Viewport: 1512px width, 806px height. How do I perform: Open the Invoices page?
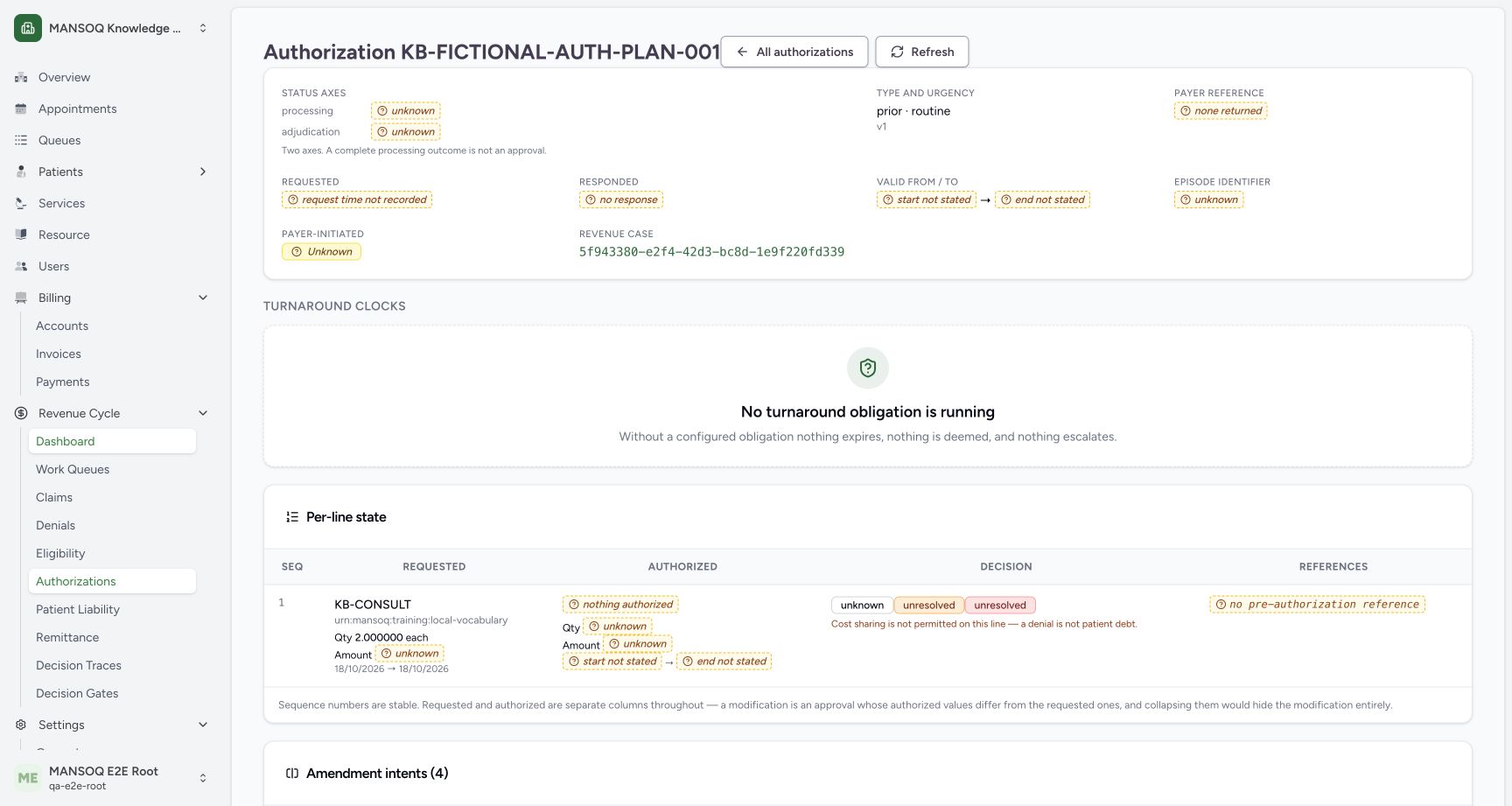click(112, 354)
